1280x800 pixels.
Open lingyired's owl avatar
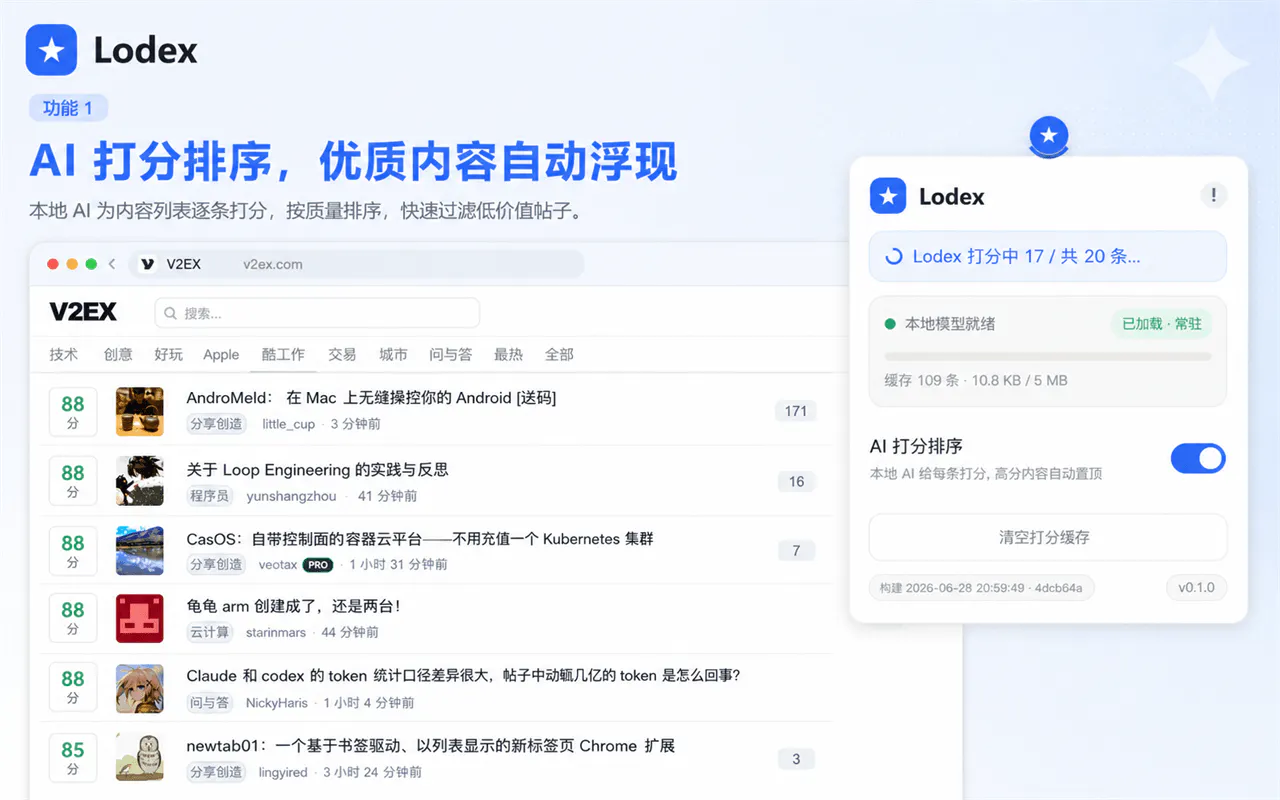140,757
